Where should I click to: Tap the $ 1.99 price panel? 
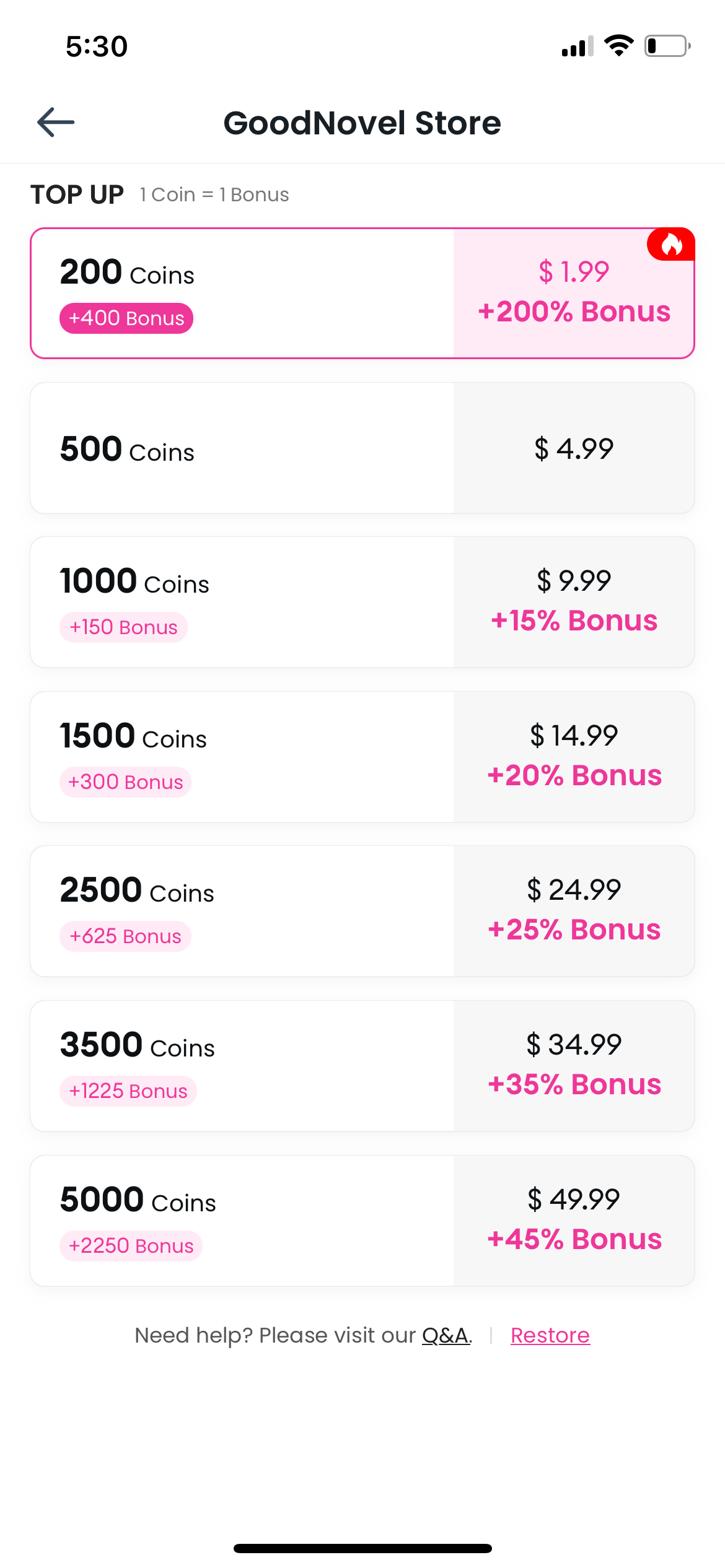click(574, 293)
